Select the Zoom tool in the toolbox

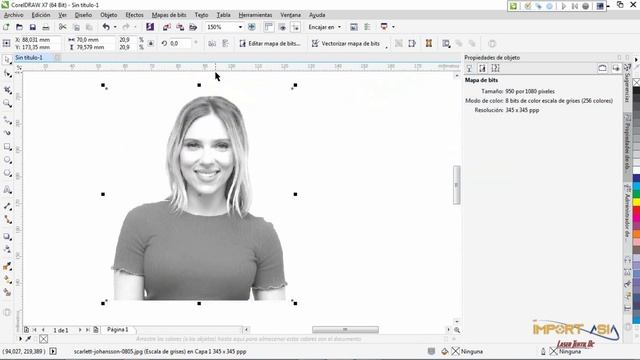point(7,103)
